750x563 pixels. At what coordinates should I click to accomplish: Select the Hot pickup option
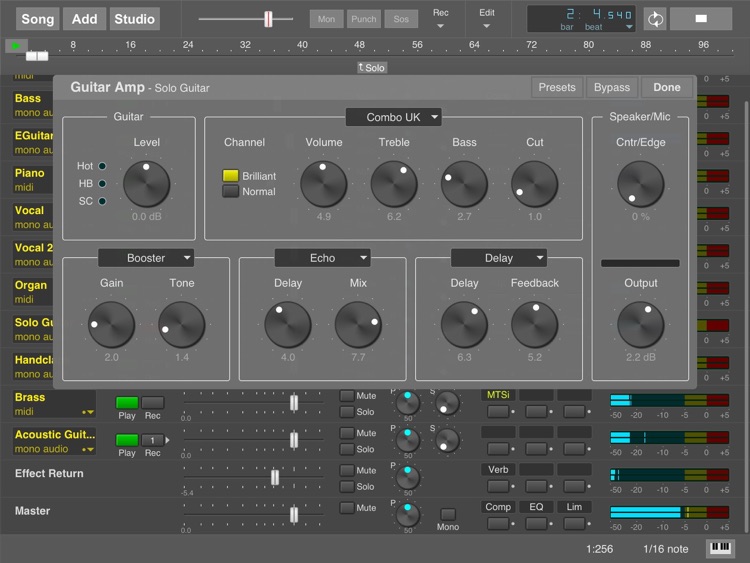102,166
